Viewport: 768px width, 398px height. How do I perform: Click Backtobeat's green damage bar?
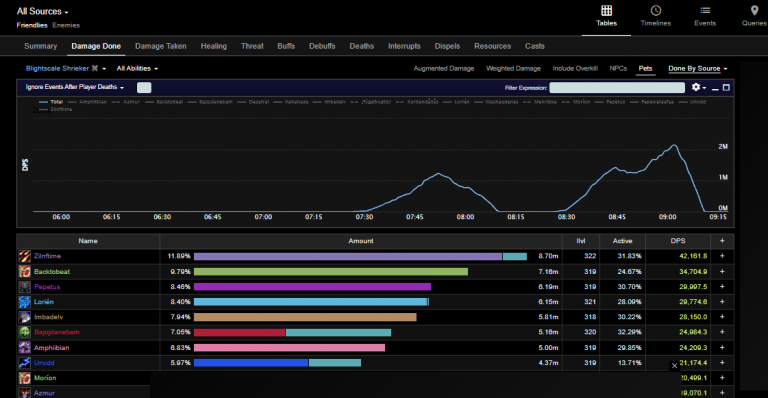[331, 271]
